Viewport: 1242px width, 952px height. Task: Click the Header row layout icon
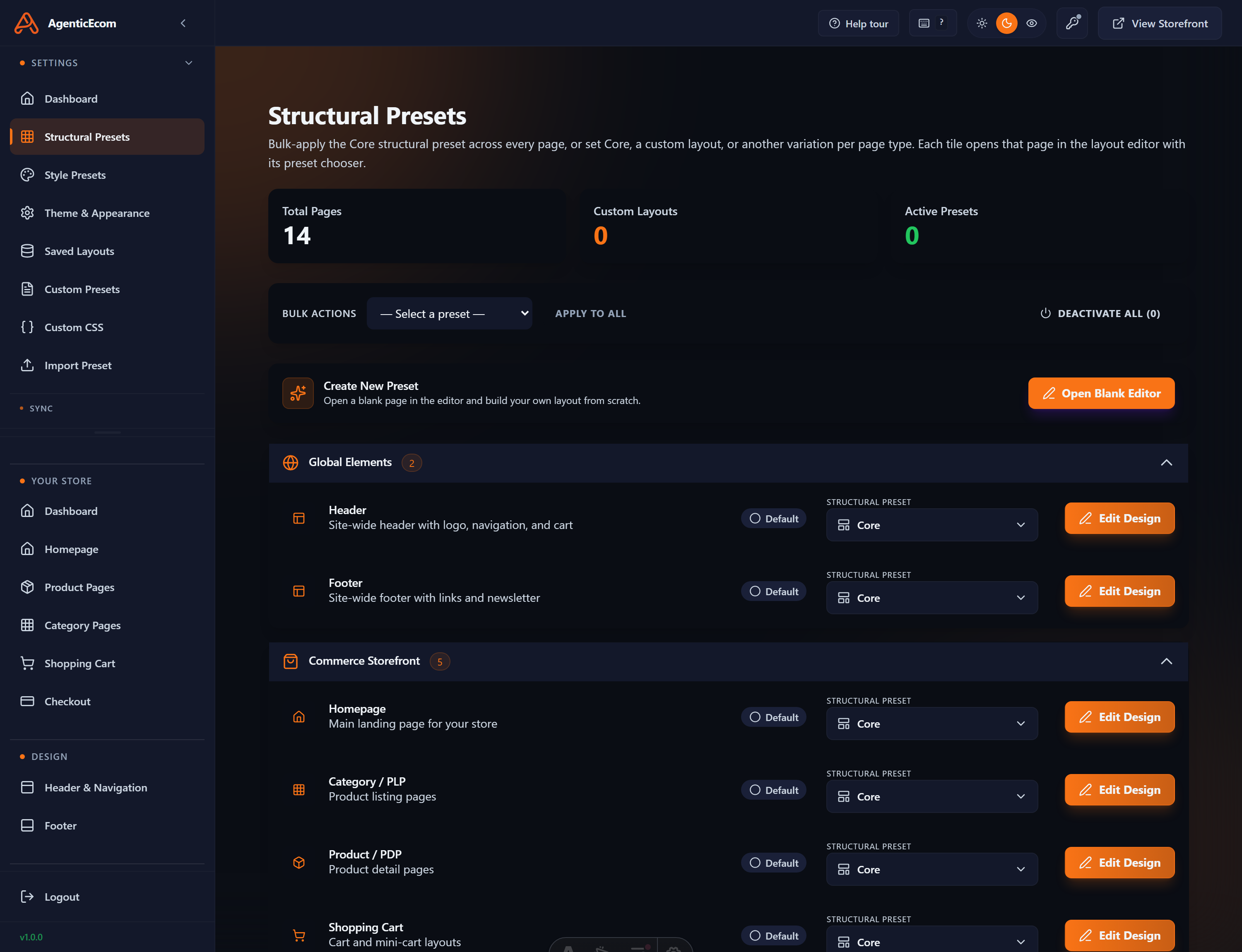coord(299,518)
